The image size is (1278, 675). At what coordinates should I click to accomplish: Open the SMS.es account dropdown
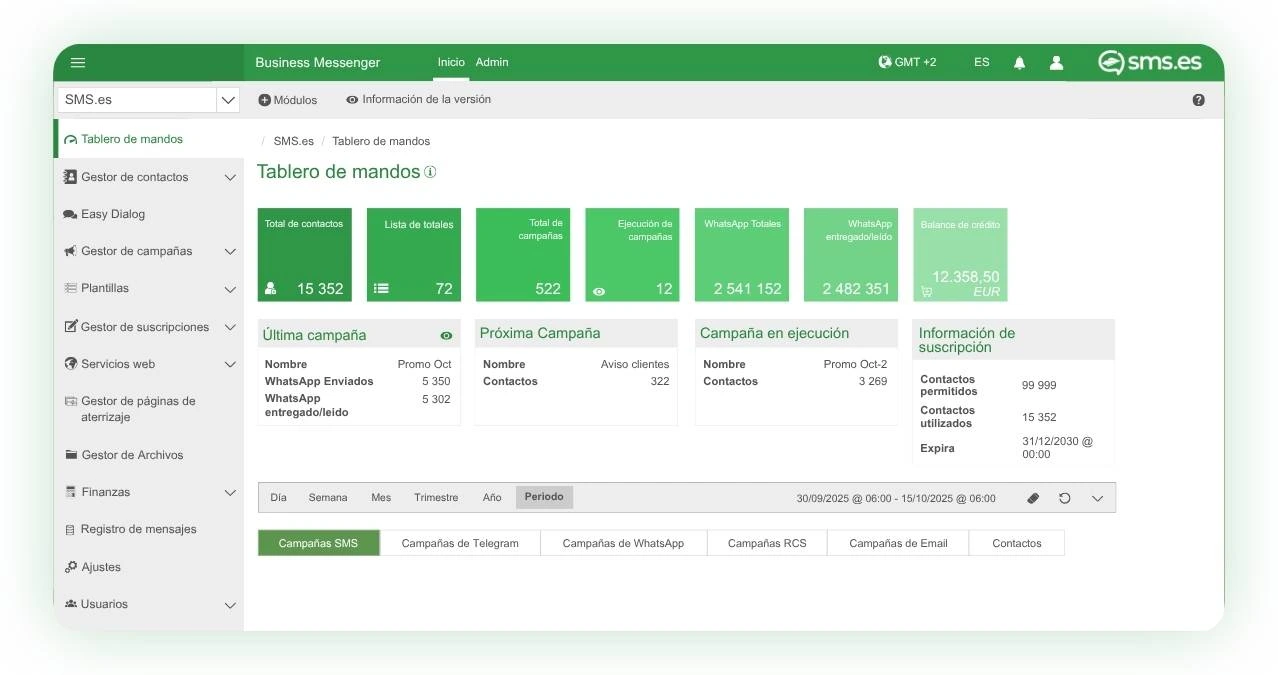229,100
